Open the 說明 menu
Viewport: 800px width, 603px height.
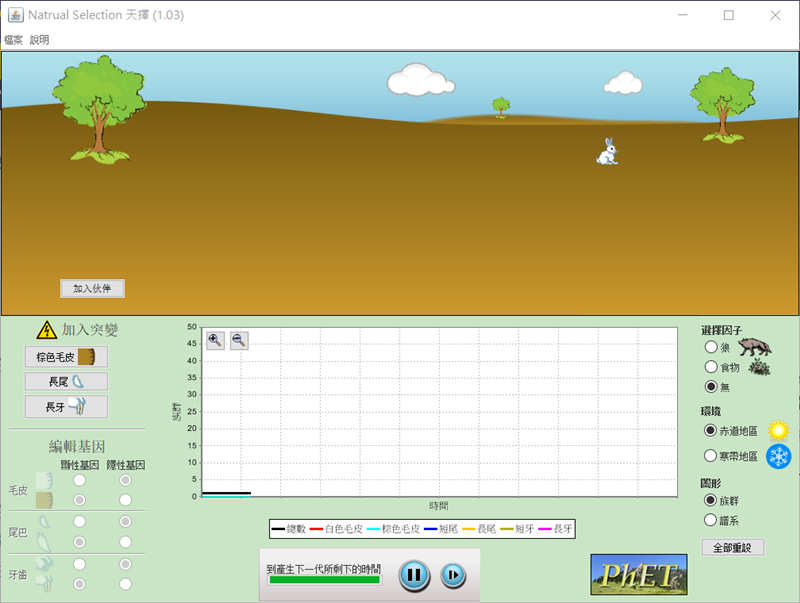[x=39, y=40]
